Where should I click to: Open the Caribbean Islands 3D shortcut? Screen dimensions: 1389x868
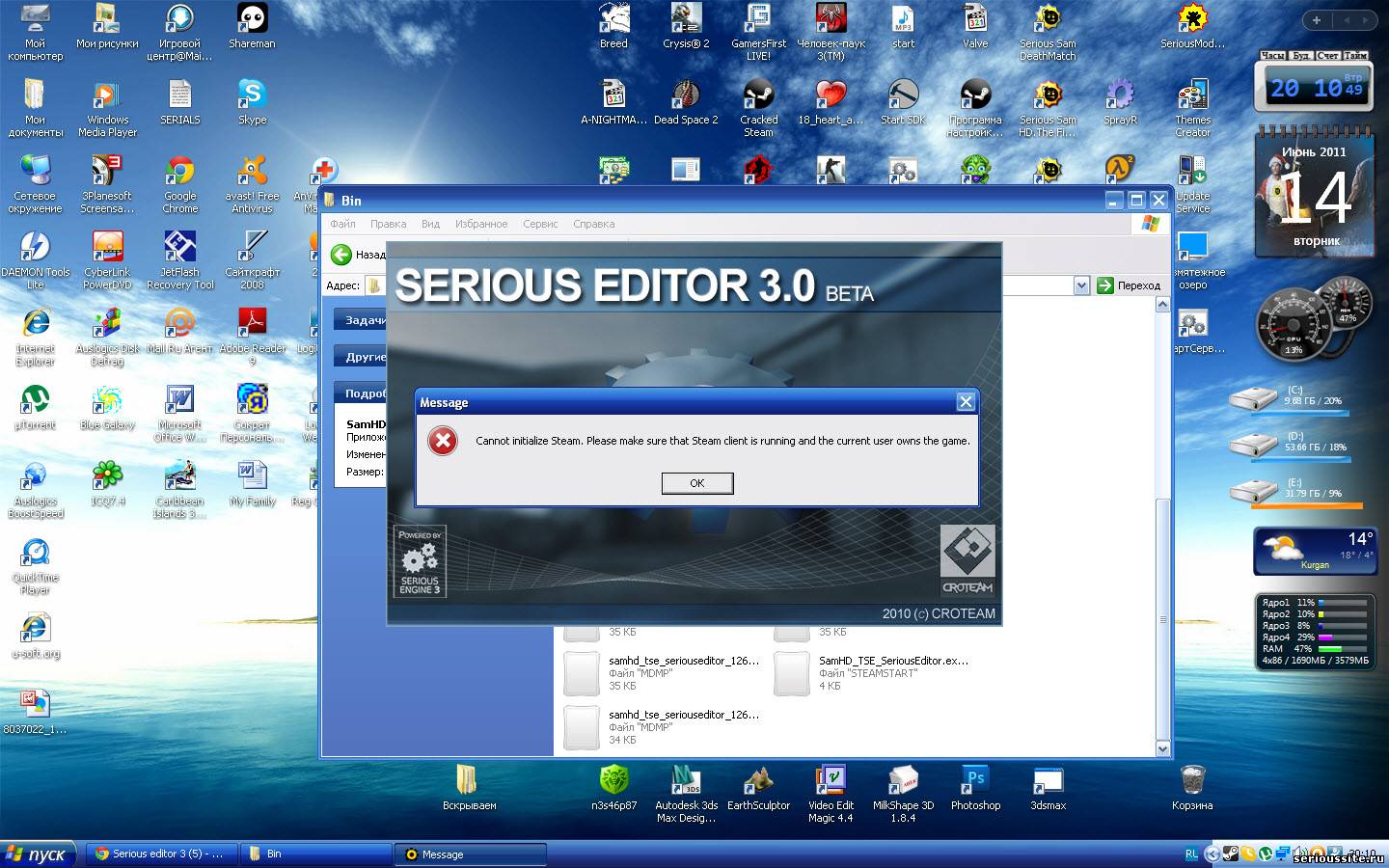(x=179, y=490)
